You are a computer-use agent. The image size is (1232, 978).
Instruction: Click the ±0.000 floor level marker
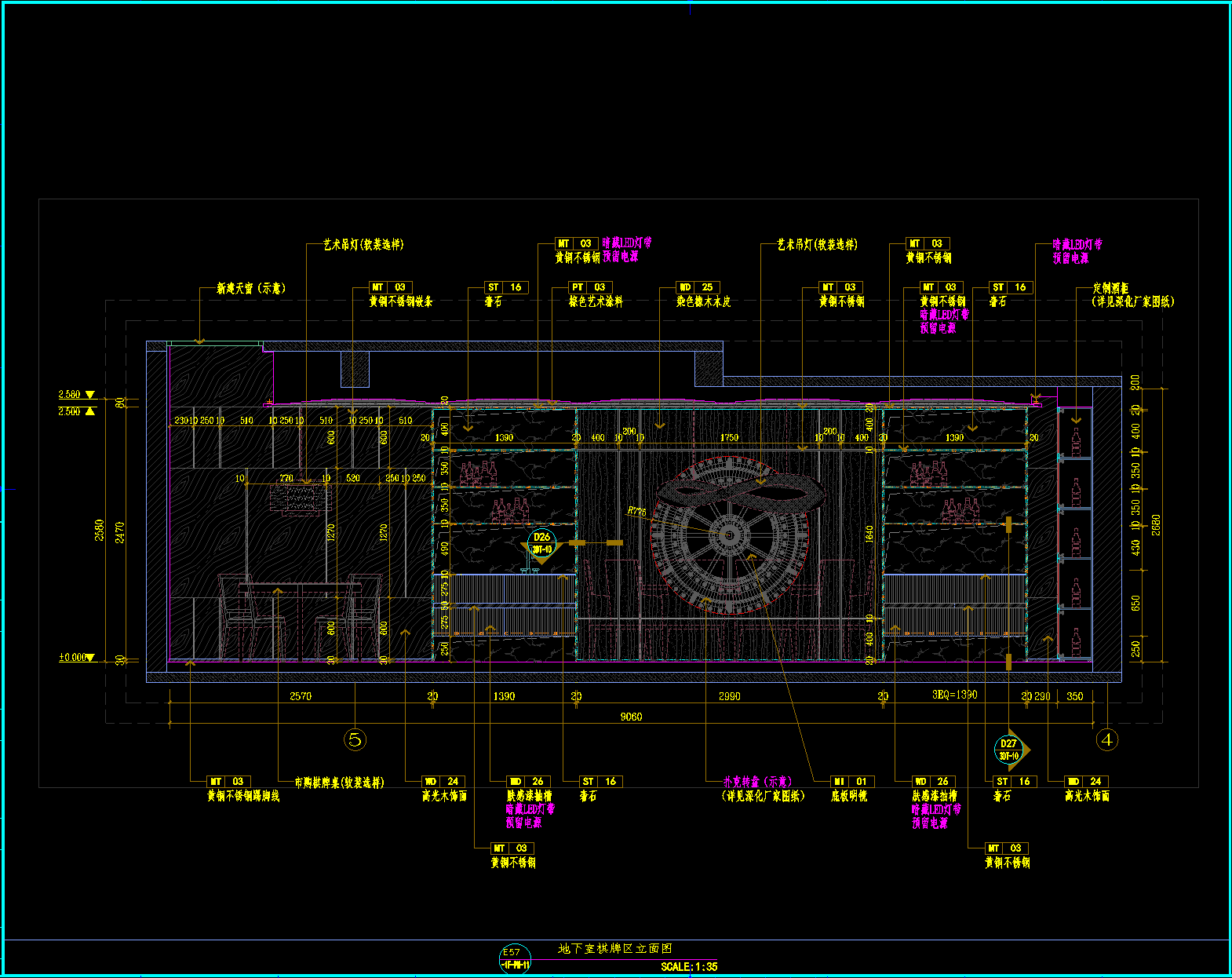pos(77,658)
